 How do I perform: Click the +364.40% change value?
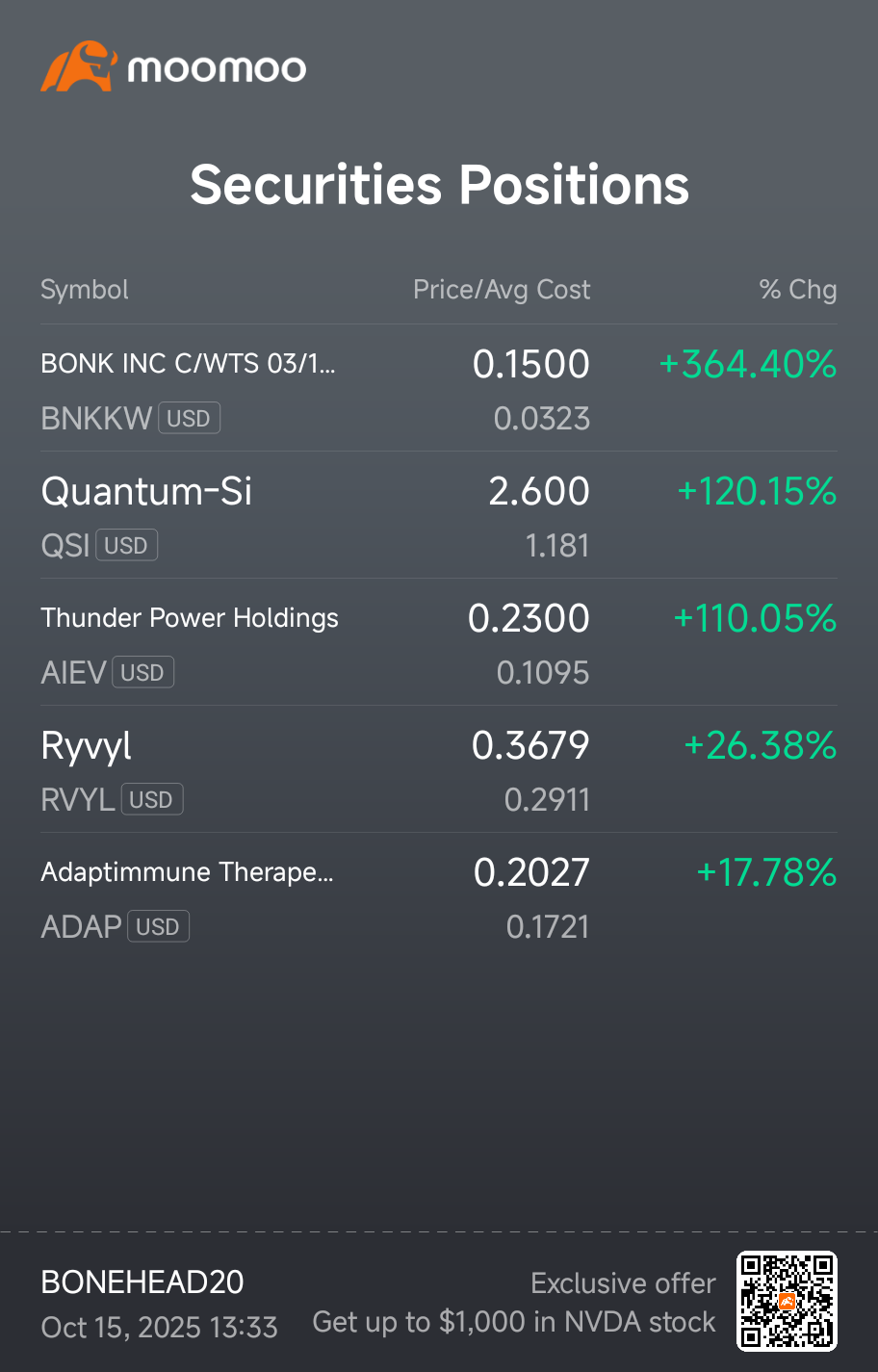click(x=748, y=364)
